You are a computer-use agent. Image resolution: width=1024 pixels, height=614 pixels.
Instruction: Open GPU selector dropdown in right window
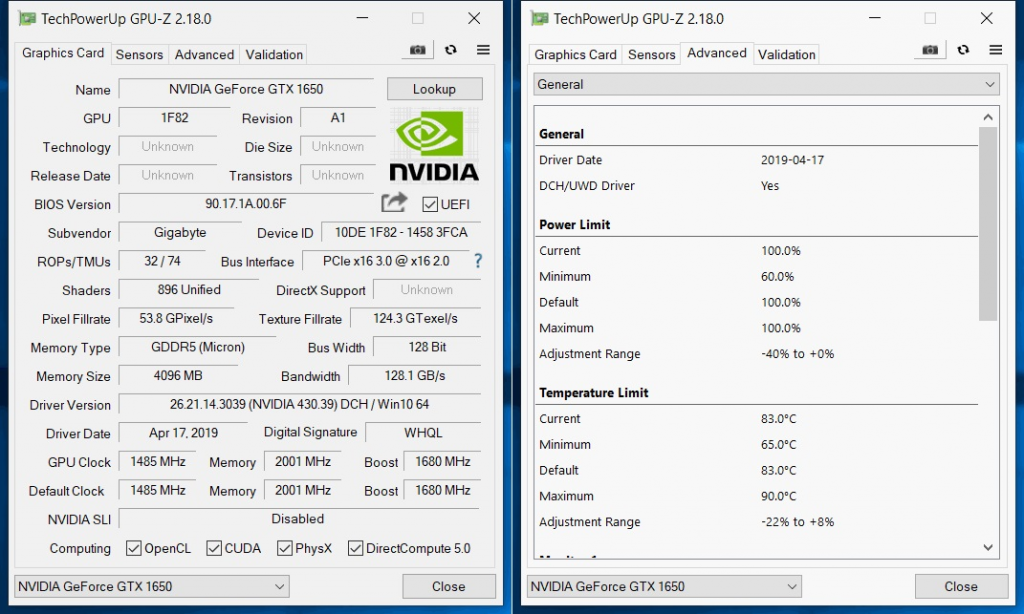coord(664,586)
